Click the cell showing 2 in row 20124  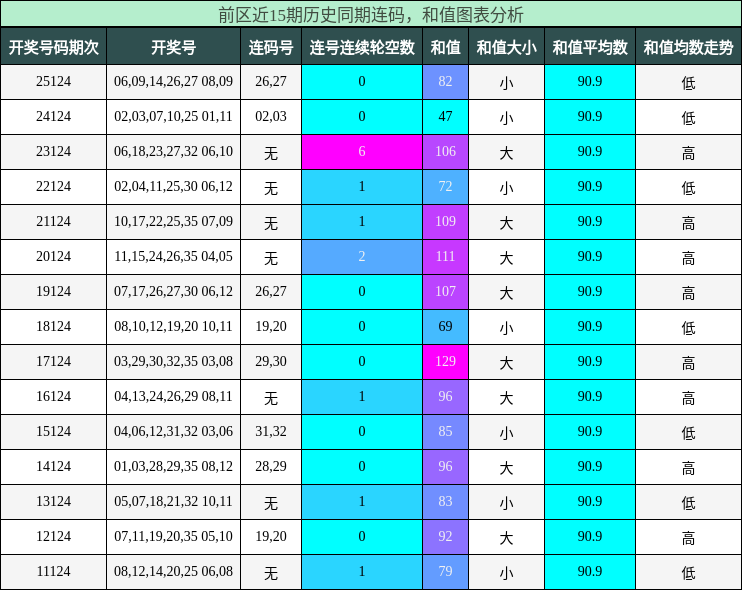362,256
